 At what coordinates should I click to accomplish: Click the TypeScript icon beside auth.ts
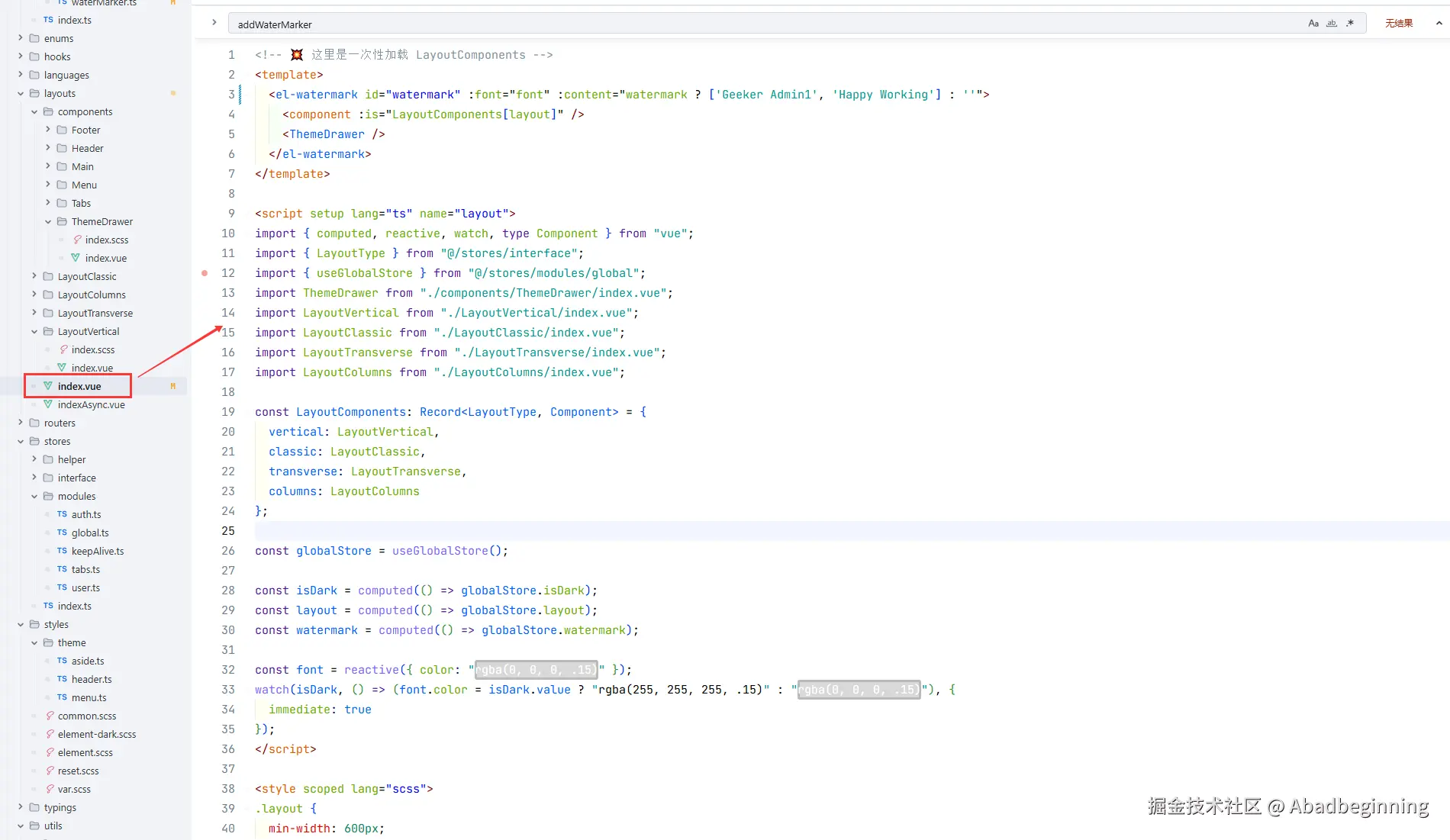tap(62, 514)
